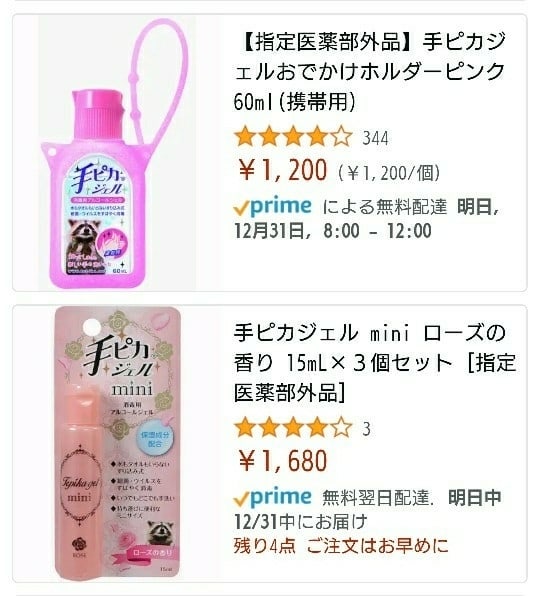Click the 12/31中にお届け delivery text
The height and width of the screenshot is (596, 540).
coord(300,522)
